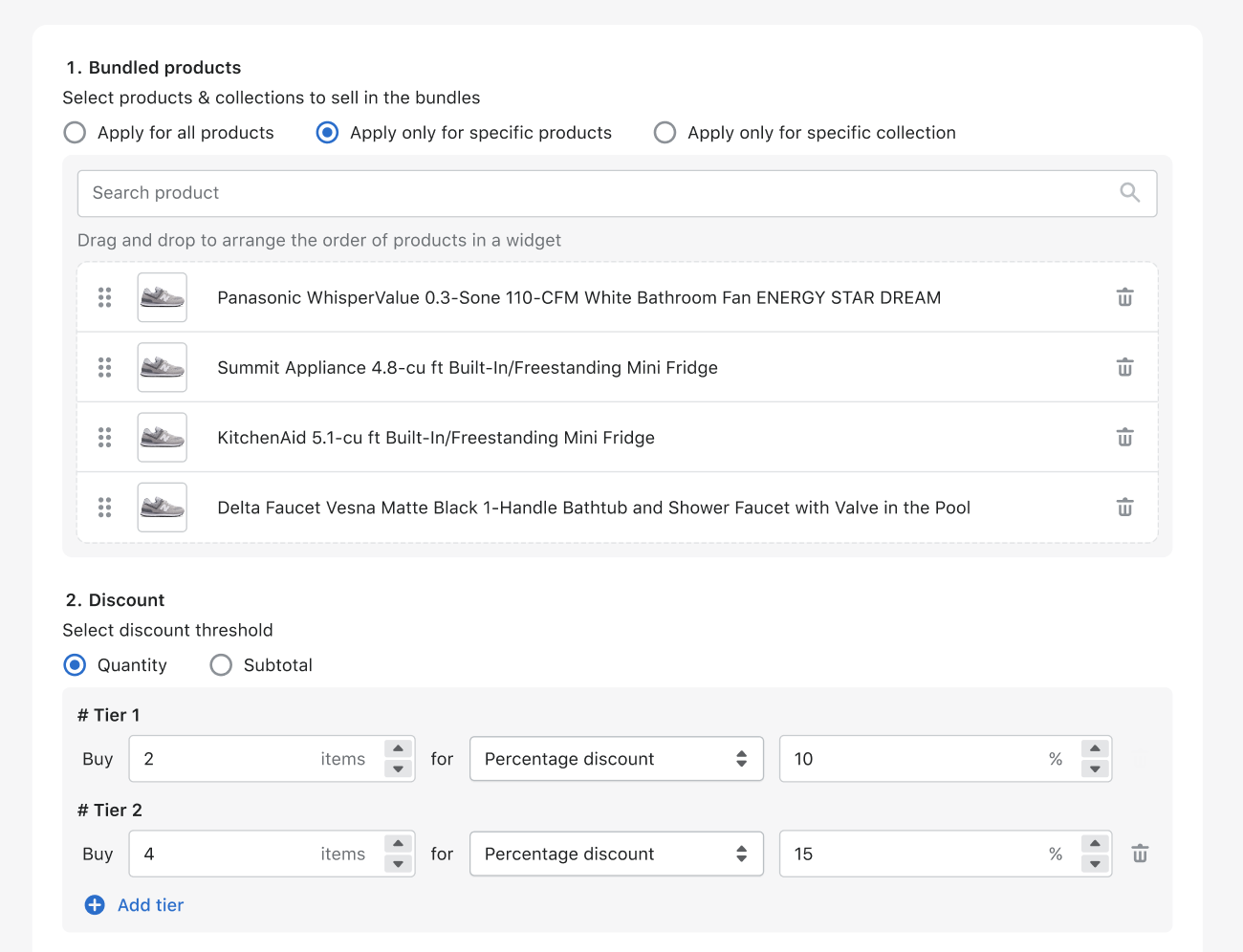This screenshot has height=952, width=1243.
Task: Click the drag handle on the Panasonic product
Action: point(105,297)
